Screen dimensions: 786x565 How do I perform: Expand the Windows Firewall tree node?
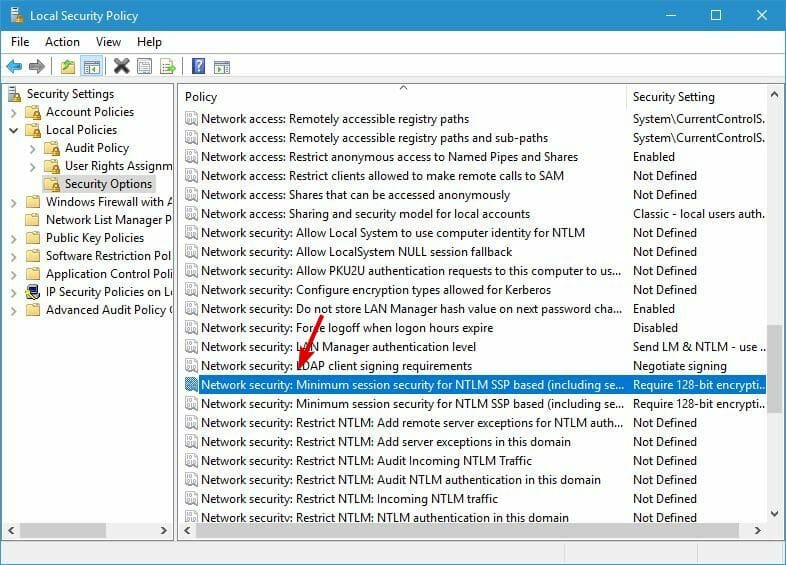tap(14, 203)
